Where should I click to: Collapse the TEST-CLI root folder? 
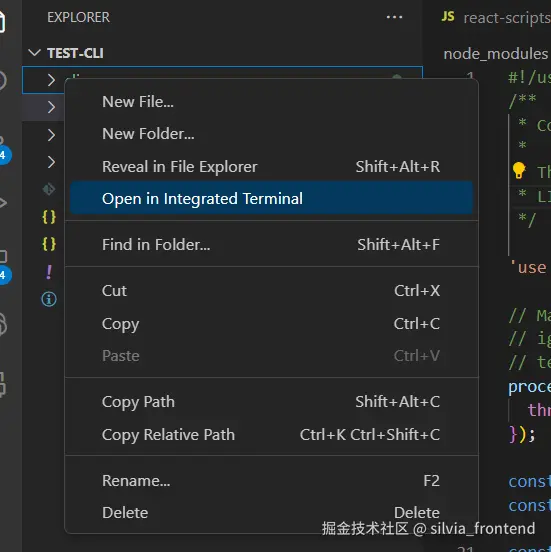tap(35, 53)
